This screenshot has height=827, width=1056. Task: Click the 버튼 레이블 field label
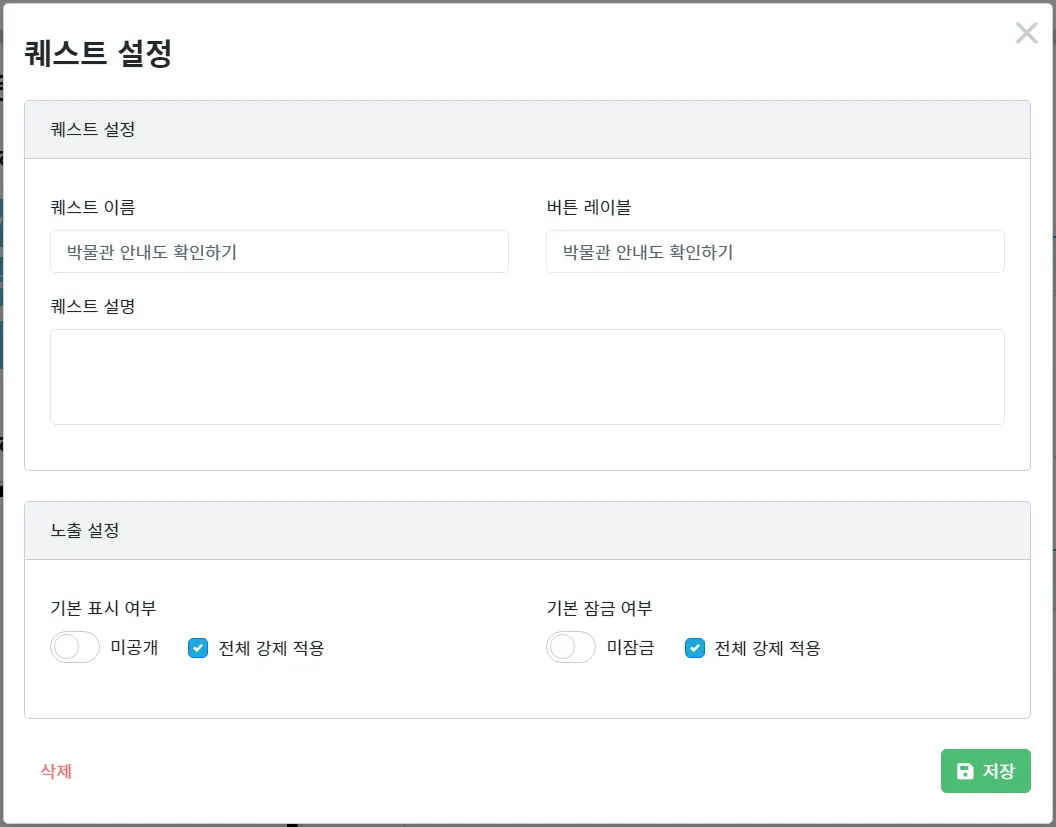(x=589, y=208)
